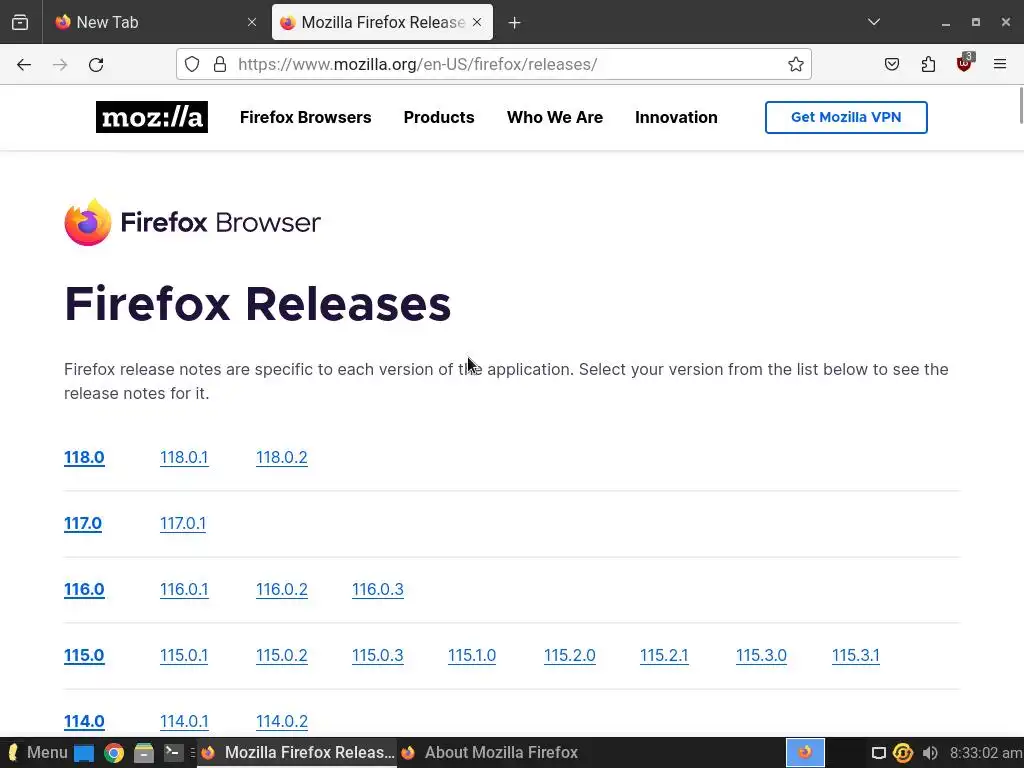Open release notes for 118.0

(x=84, y=457)
